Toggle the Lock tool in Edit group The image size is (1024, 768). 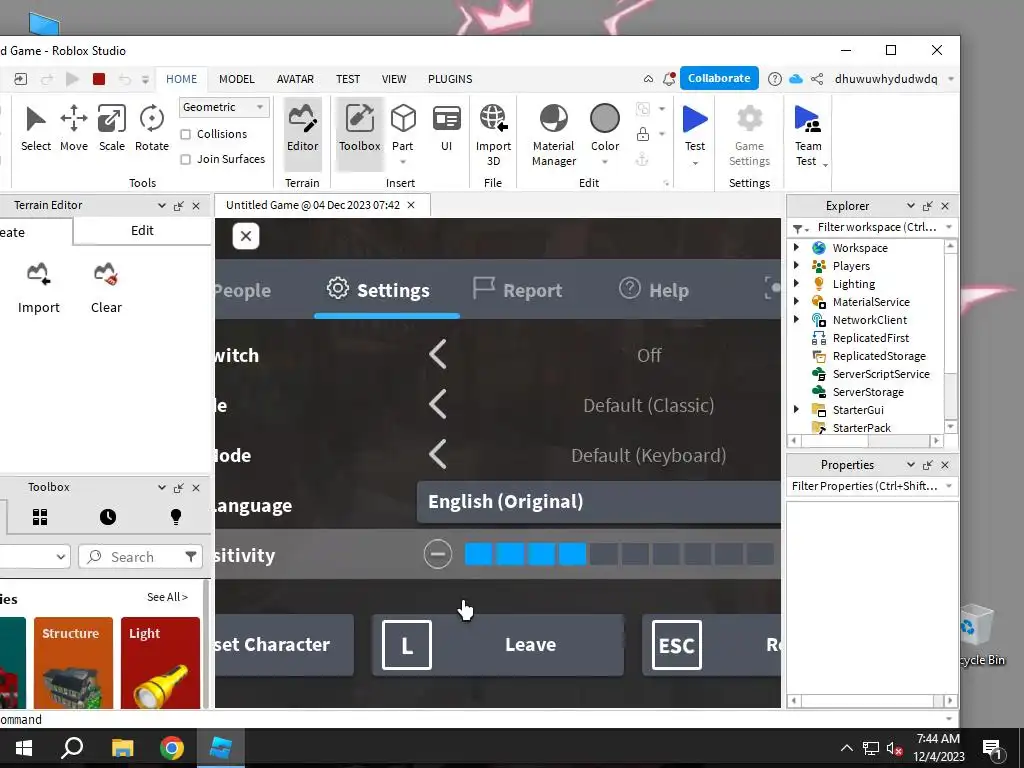643,135
